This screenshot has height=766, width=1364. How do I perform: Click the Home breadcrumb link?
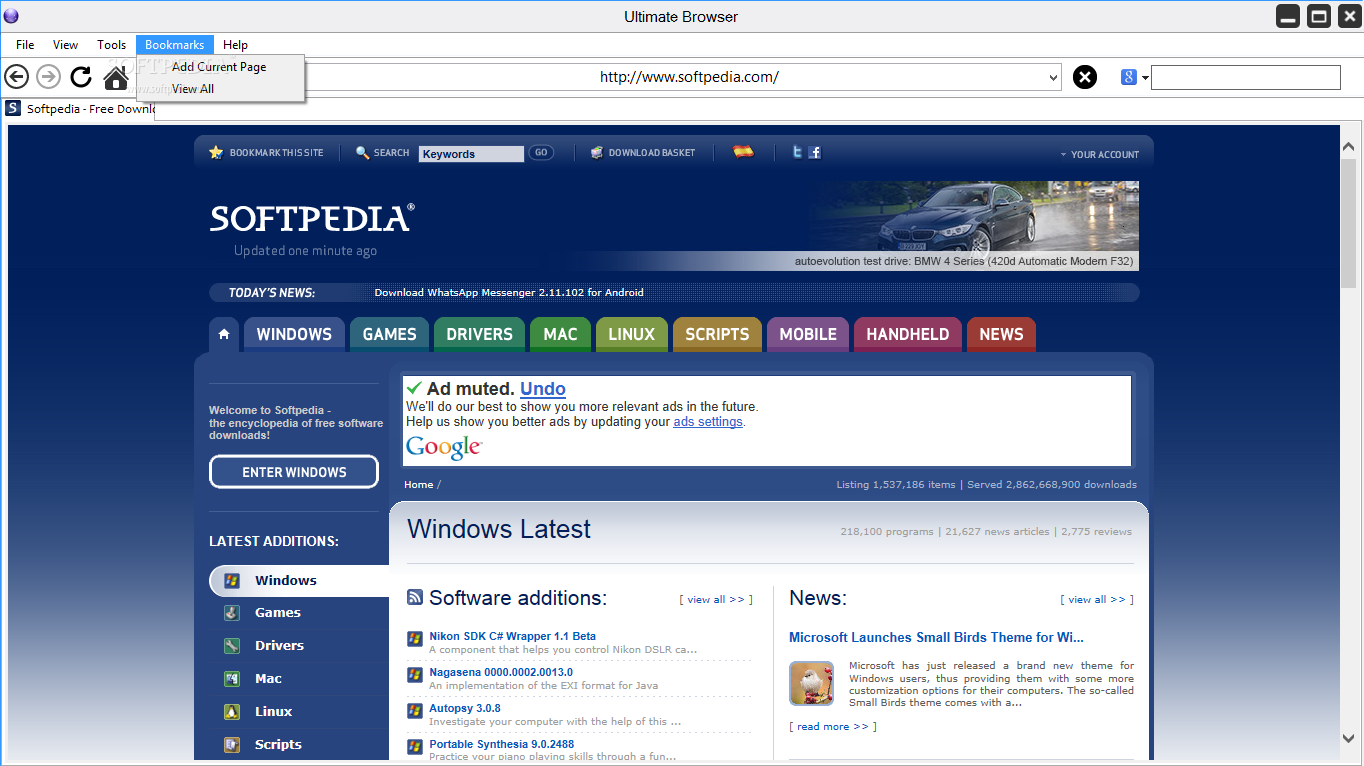419,485
